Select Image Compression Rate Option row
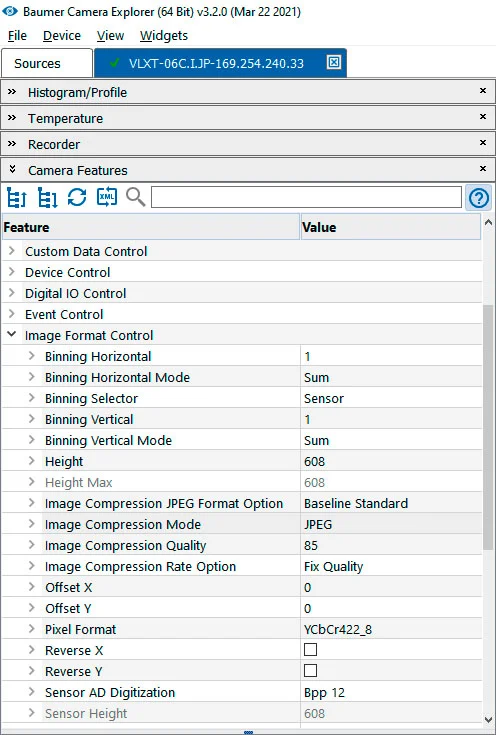 point(242,566)
